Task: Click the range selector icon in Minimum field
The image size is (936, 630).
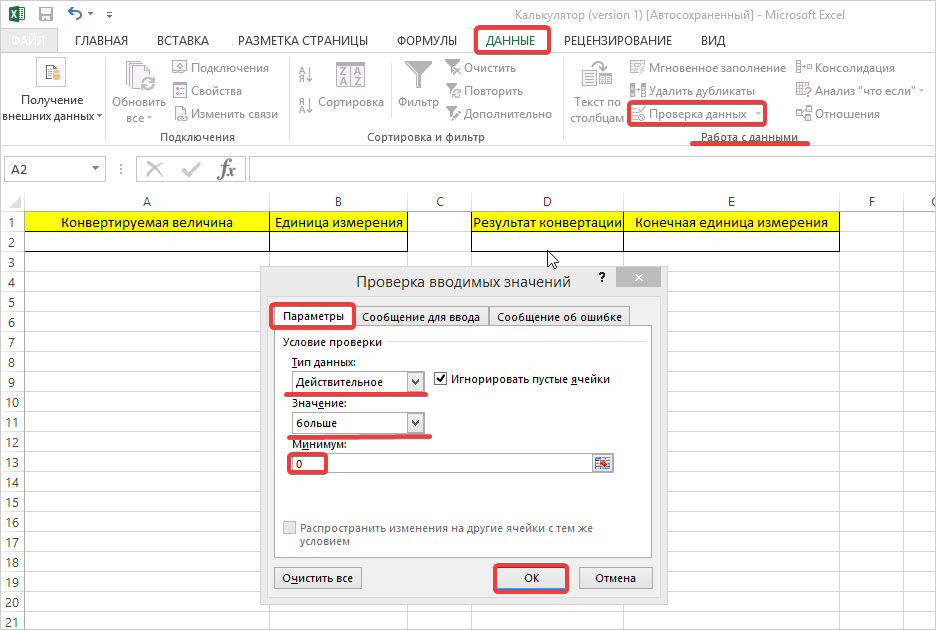Action: pyautogui.click(x=602, y=463)
